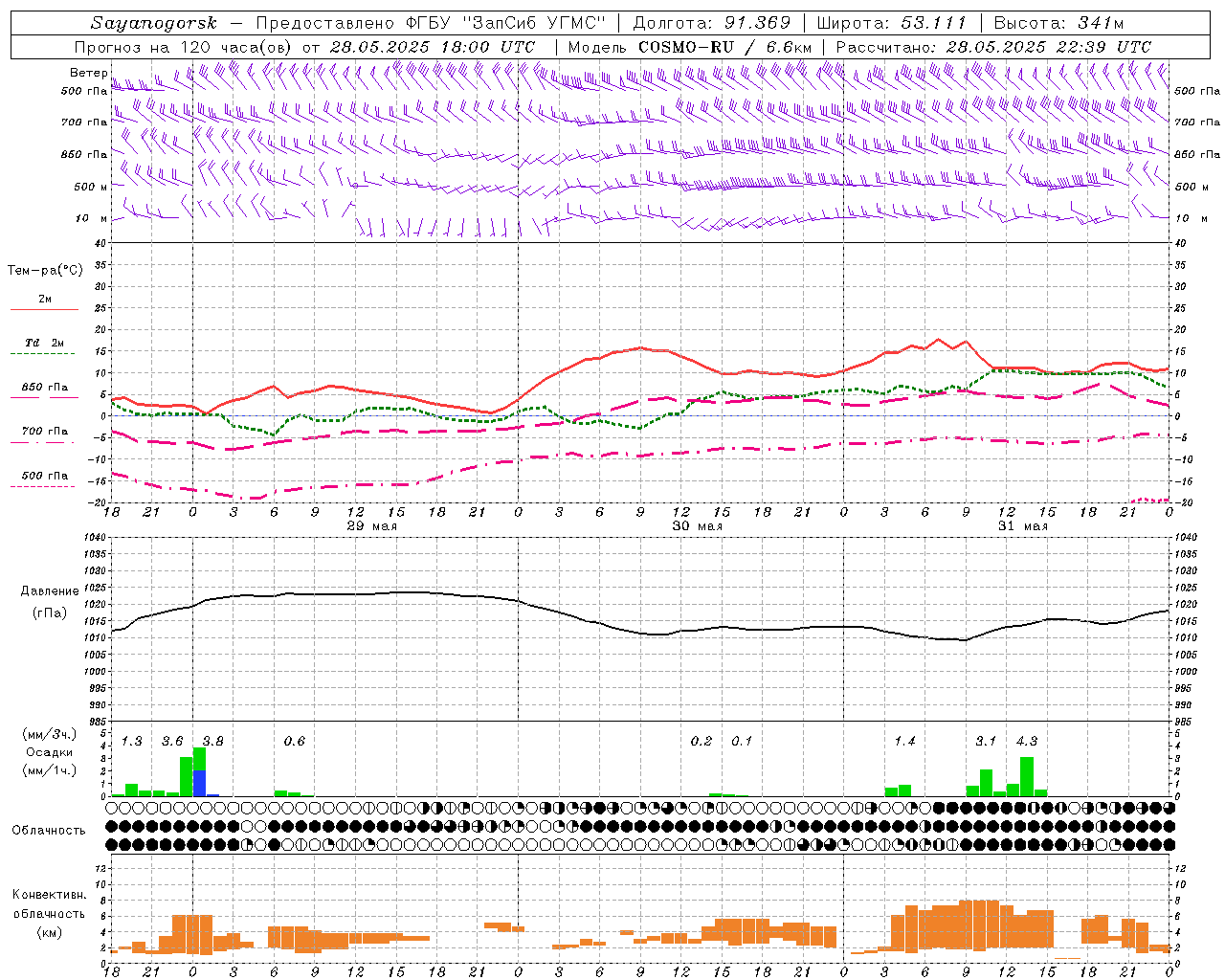Click the 'Давление' pressure panel label
This screenshot has height=980, width=1225.
coord(48,591)
